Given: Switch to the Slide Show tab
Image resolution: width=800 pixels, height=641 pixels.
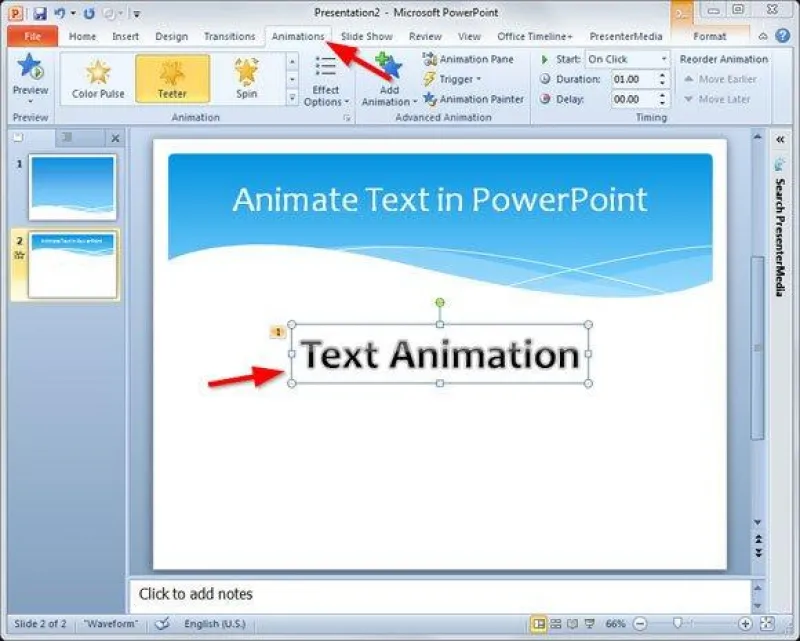Looking at the screenshot, I should click(366, 36).
